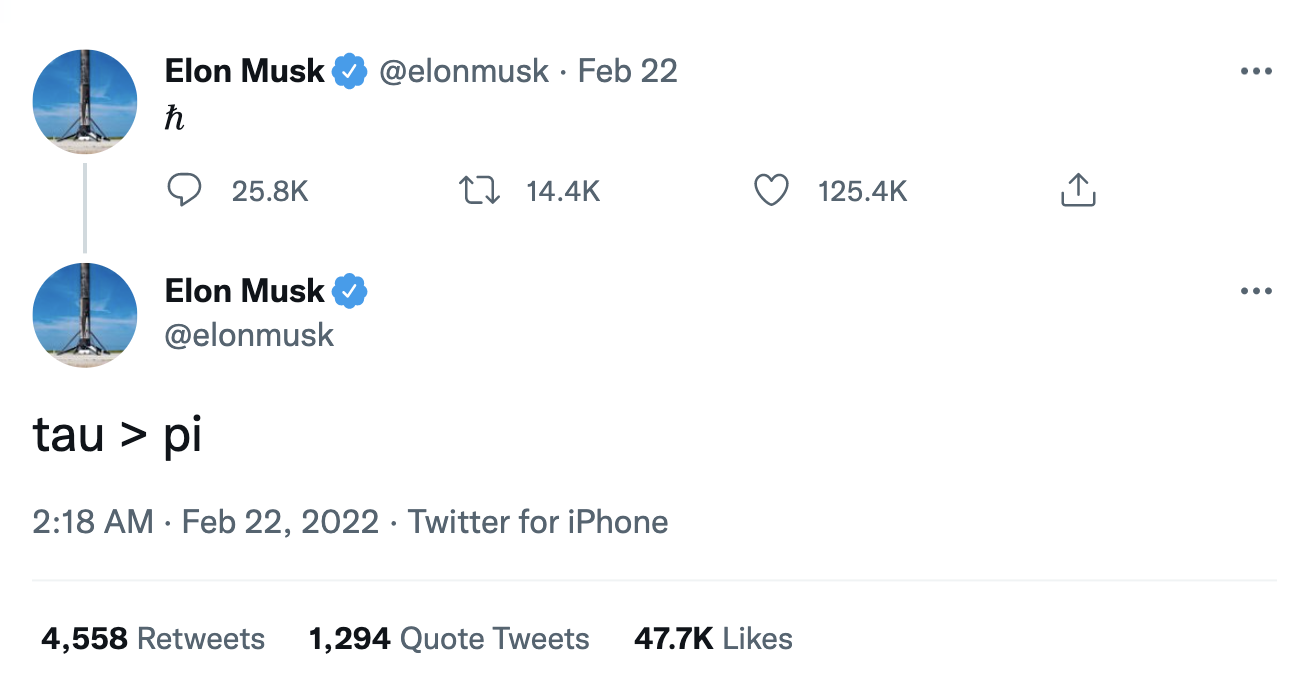The width and height of the screenshot is (1310, 694).
Task: Click the Feb 22 timestamp
Action: (626, 70)
